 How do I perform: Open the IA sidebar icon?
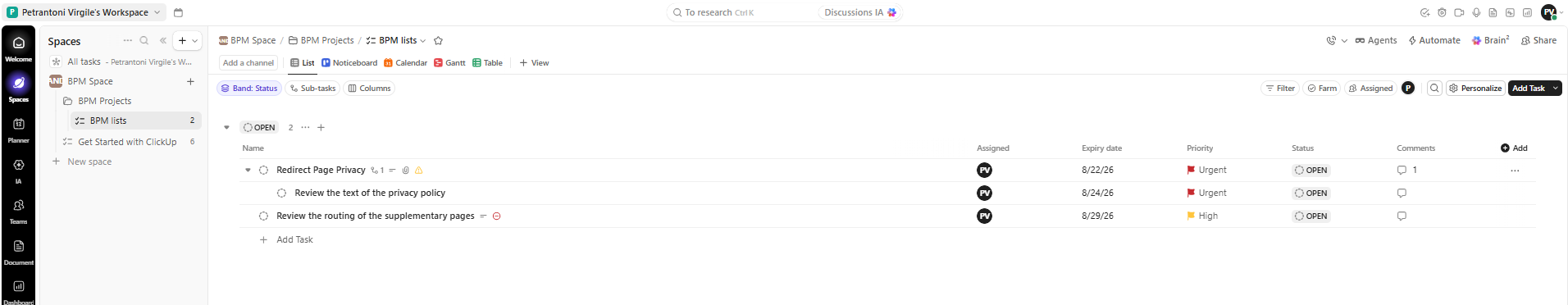click(x=18, y=165)
